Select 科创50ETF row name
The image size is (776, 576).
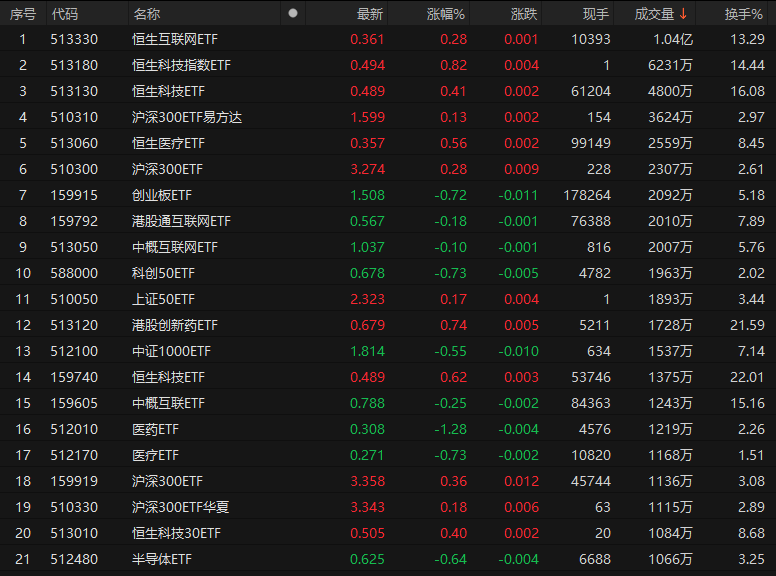(x=163, y=273)
